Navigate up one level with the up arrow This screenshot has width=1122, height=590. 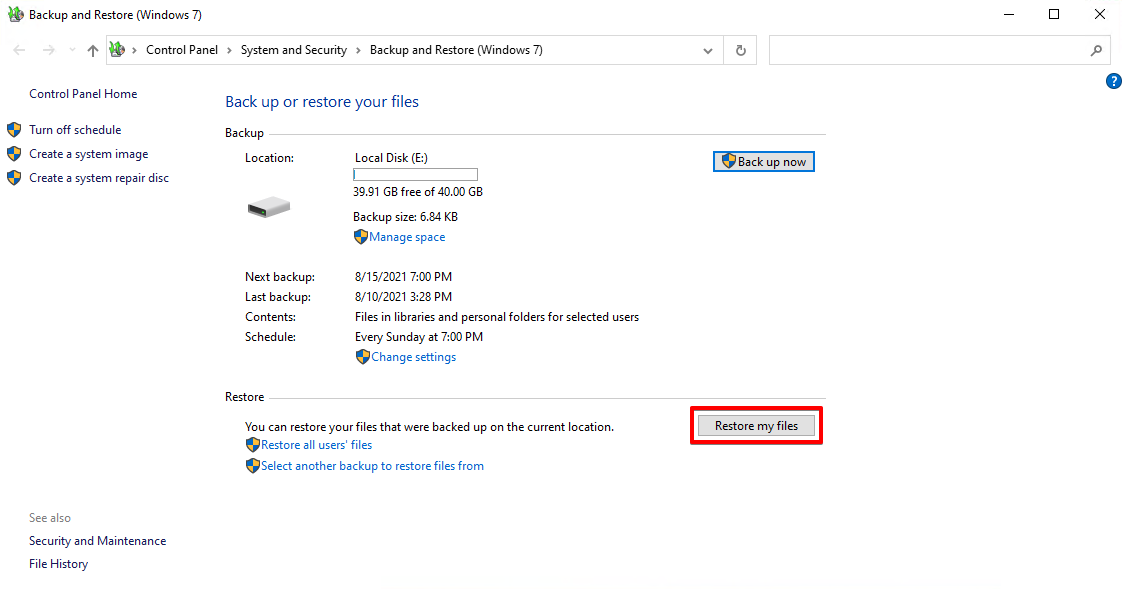tap(92, 49)
